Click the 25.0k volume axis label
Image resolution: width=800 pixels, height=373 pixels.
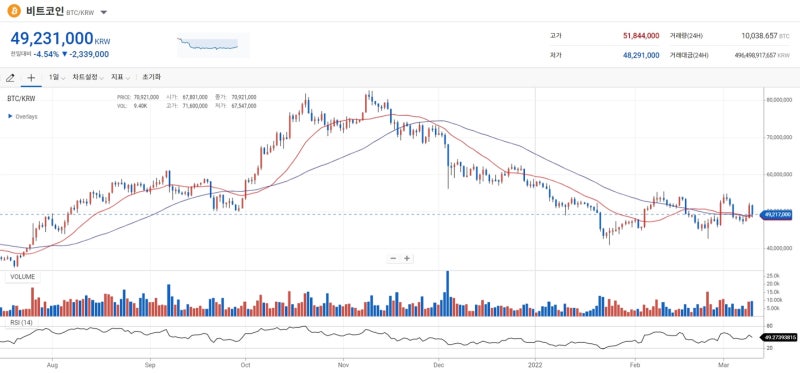point(772,276)
